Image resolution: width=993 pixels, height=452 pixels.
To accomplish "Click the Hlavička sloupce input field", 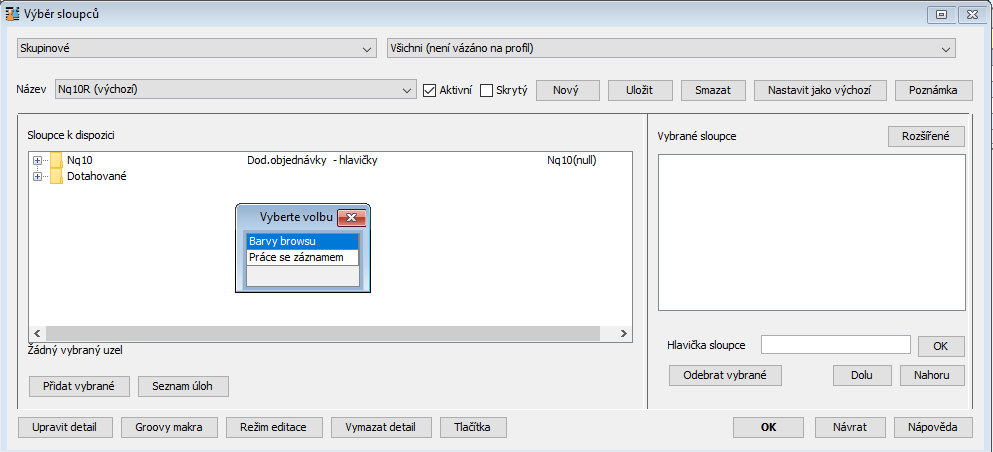I will point(835,345).
